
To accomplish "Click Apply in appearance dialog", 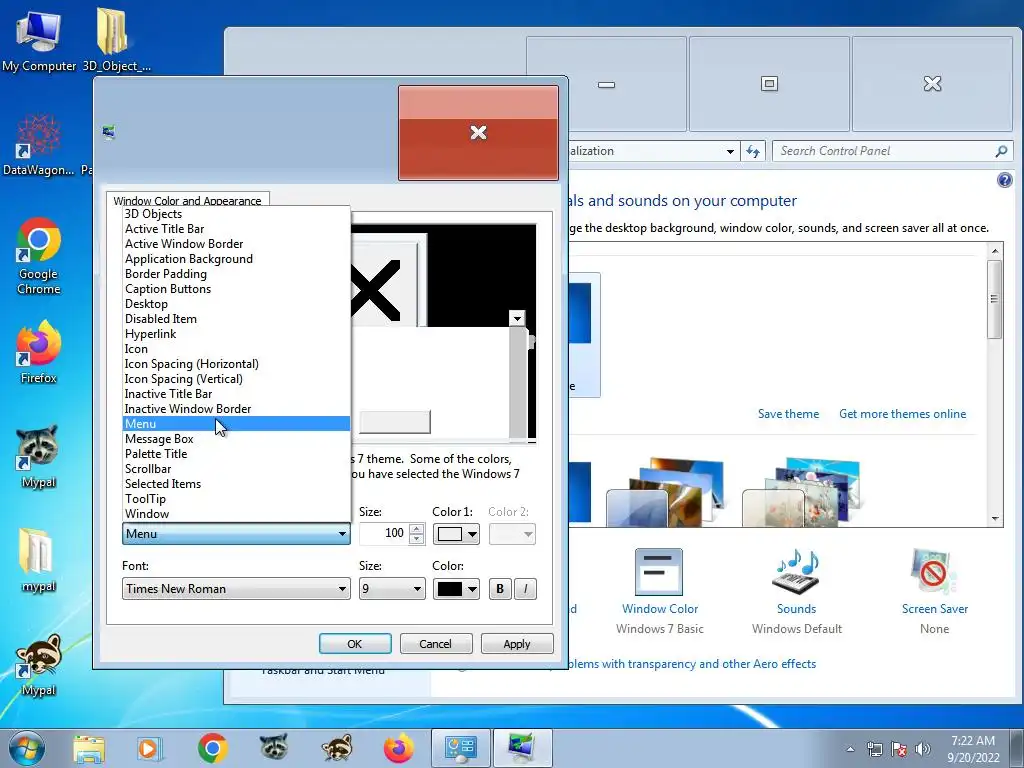I will 517,644.
